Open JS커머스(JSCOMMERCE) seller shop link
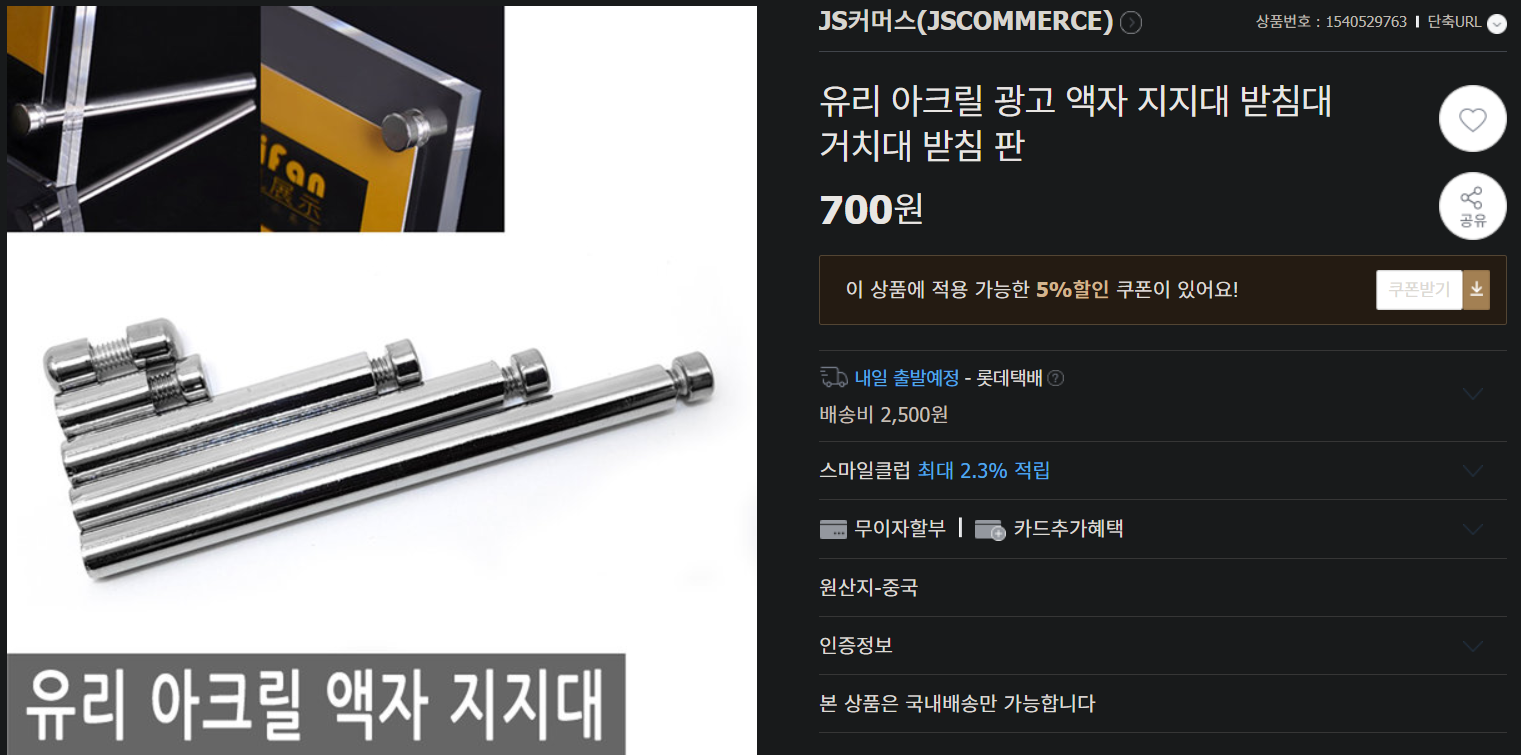 (x=966, y=22)
